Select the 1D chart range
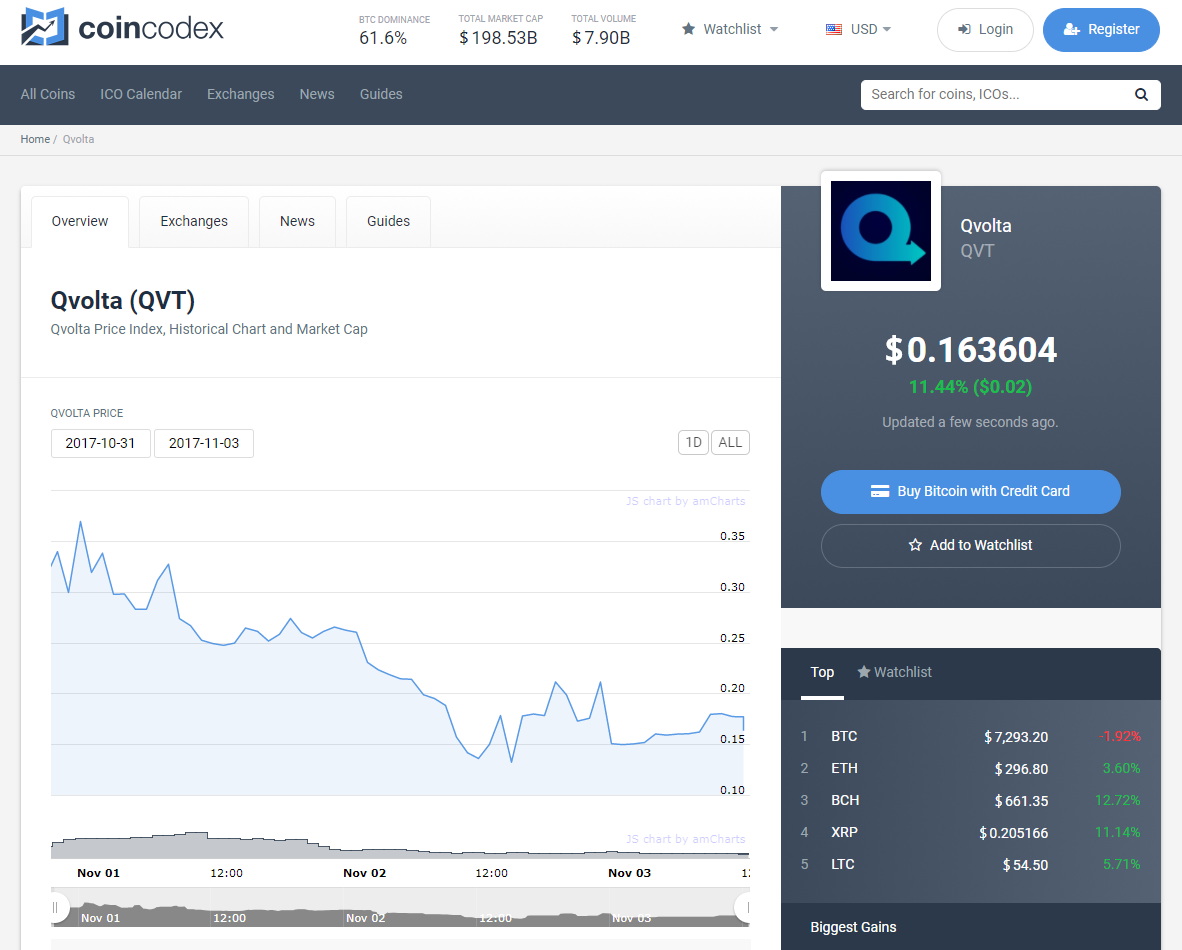The width and height of the screenshot is (1182, 950). [694, 443]
